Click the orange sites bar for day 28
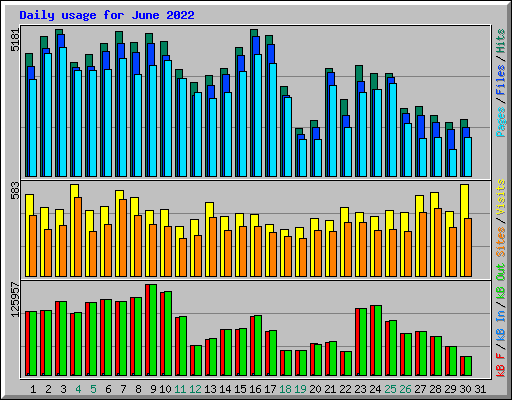Image resolution: width=512 pixels, height=400 pixels. point(438,243)
